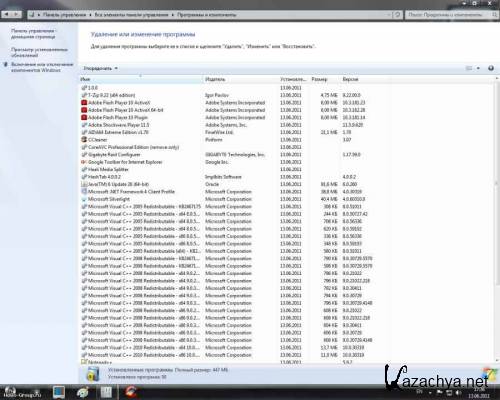Viewport: 500px width, 400px height.
Task: Sort by the Издатель column header
Action: point(241,79)
